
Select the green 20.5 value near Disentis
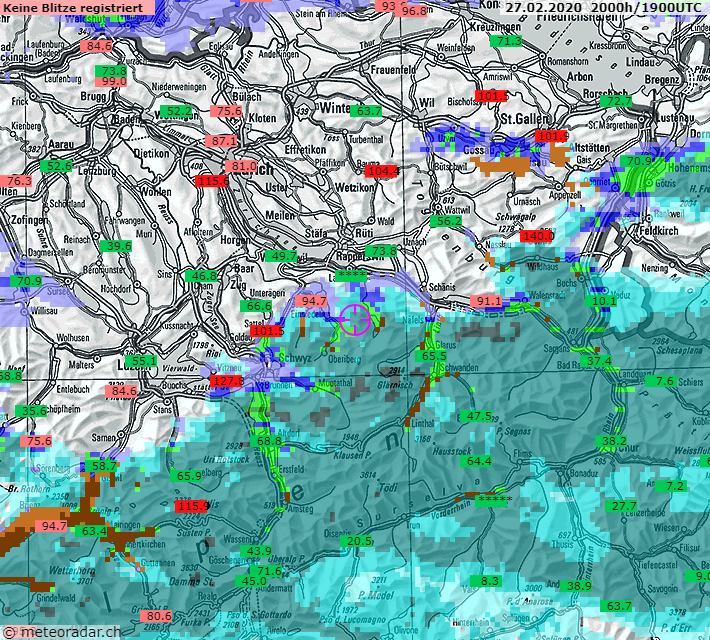pos(356,541)
